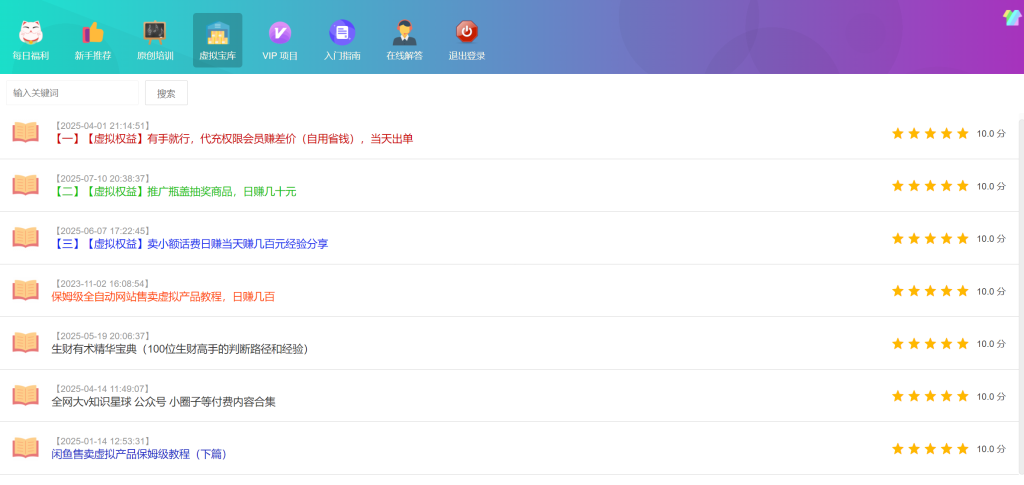Click the 虚拟宝库 label
This screenshot has width=1024, height=485.
(217, 56)
